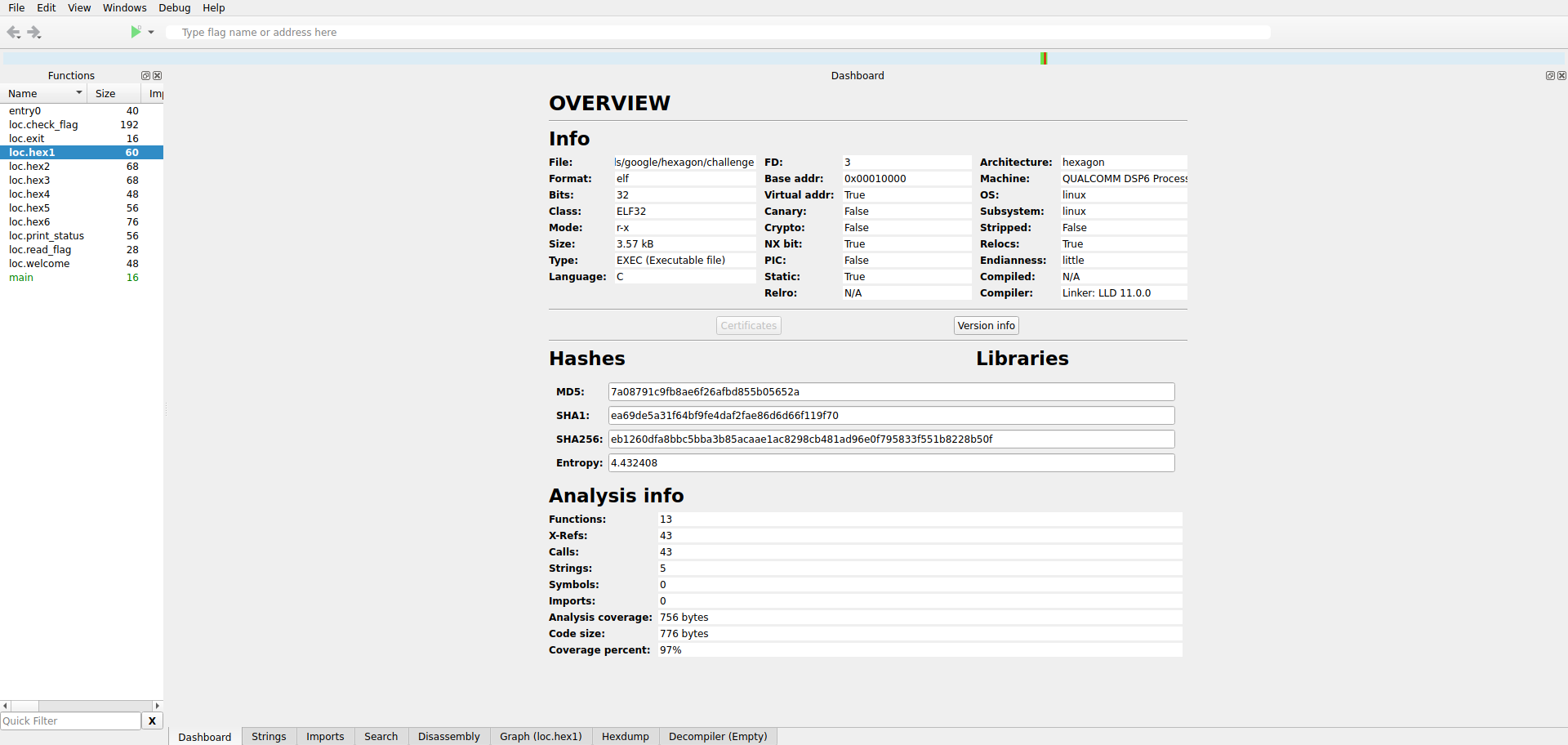Close the Dashboard panel
Screen dimensions: 1568x745
pos(1561,76)
